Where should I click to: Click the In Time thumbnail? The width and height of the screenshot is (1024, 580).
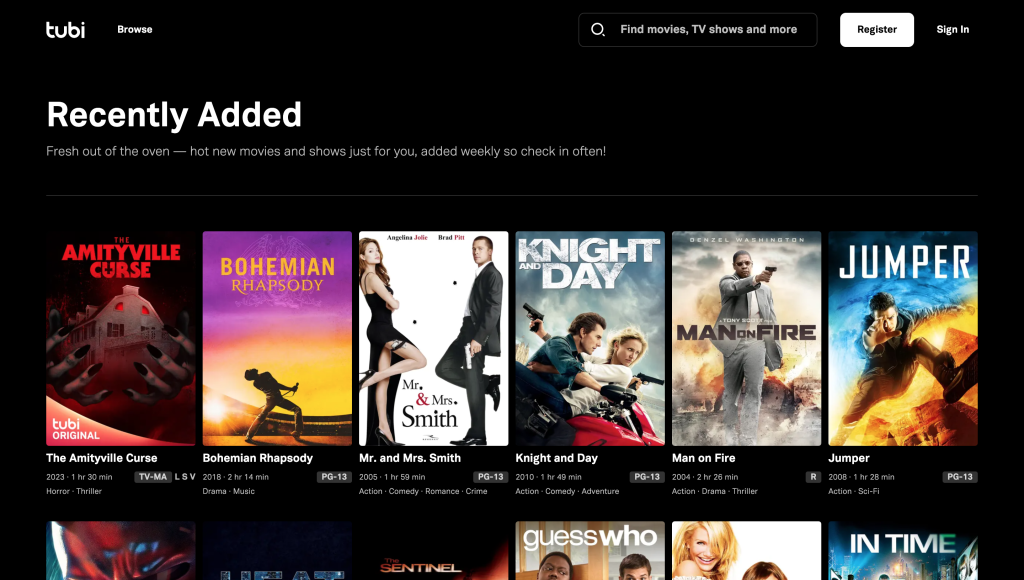pyautogui.click(x=902, y=550)
